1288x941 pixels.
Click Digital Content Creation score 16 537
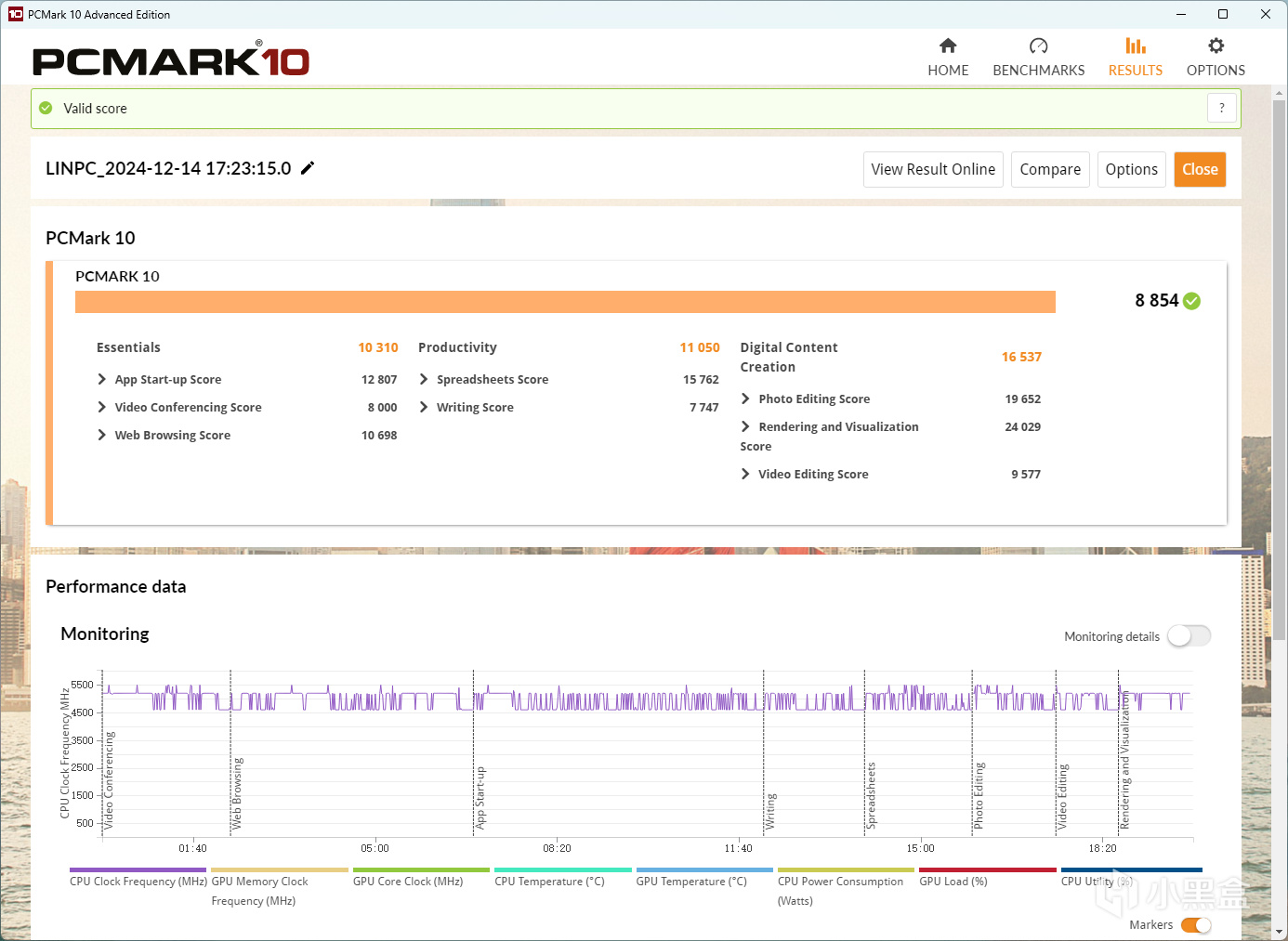1021,357
